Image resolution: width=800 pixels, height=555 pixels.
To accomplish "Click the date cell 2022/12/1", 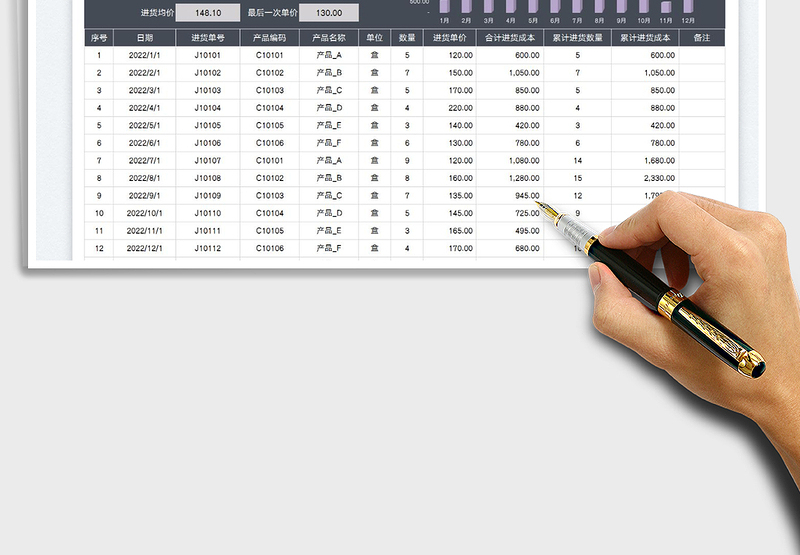I will [x=144, y=248].
